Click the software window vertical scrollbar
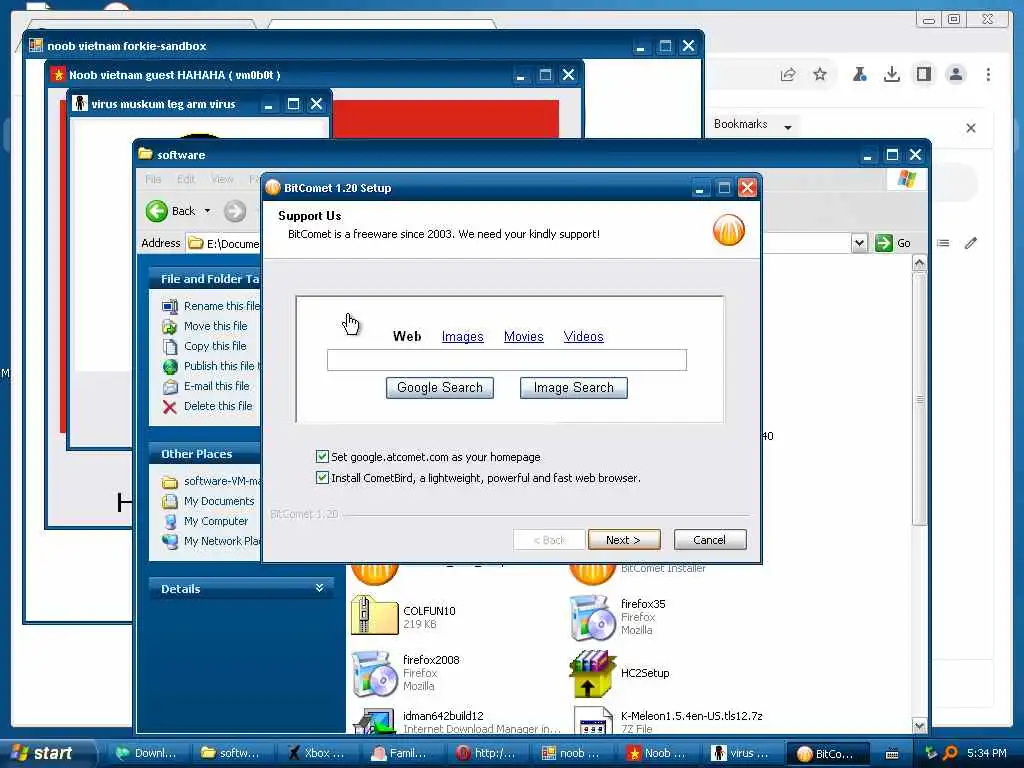Screen dimensions: 1024x768 920,399
